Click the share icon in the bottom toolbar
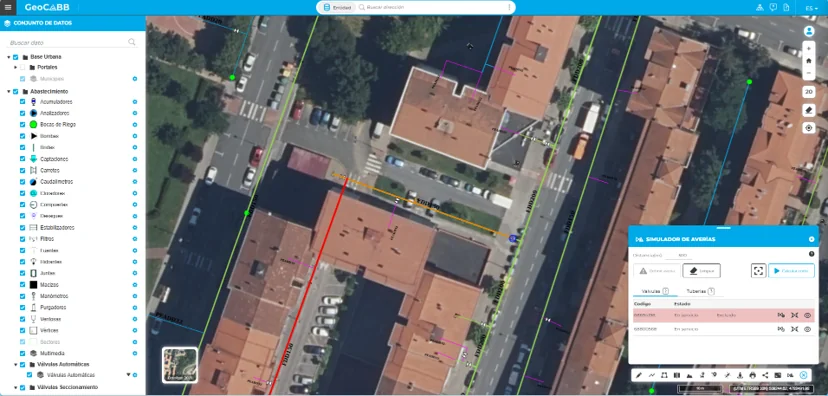The image size is (828, 396). 765,375
